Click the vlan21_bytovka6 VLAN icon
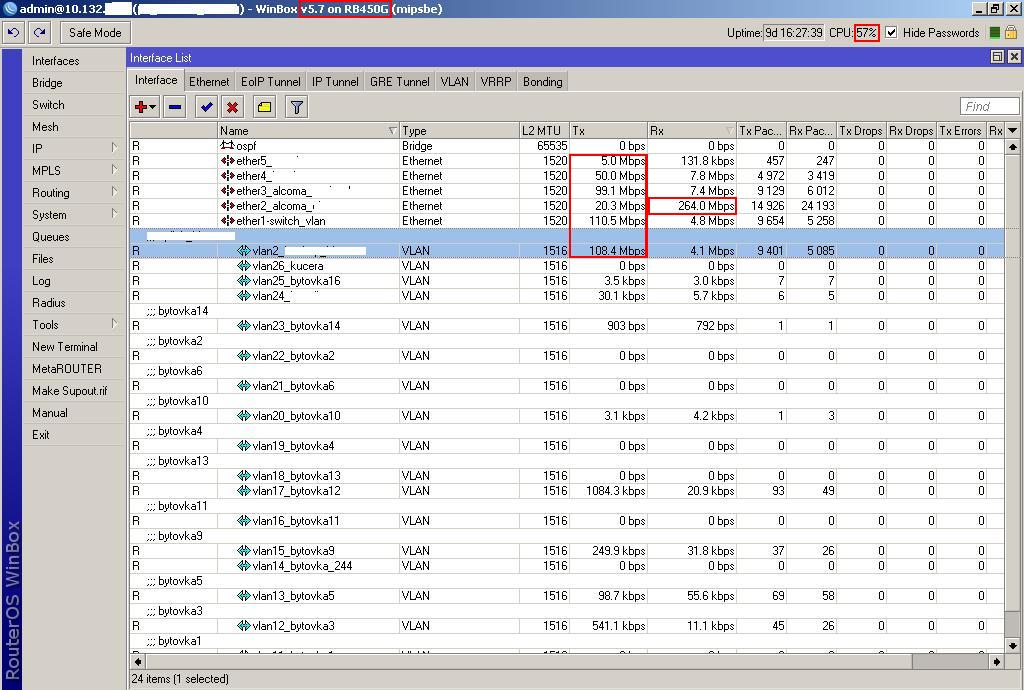The width and height of the screenshot is (1024, 690). click(244, 386)
